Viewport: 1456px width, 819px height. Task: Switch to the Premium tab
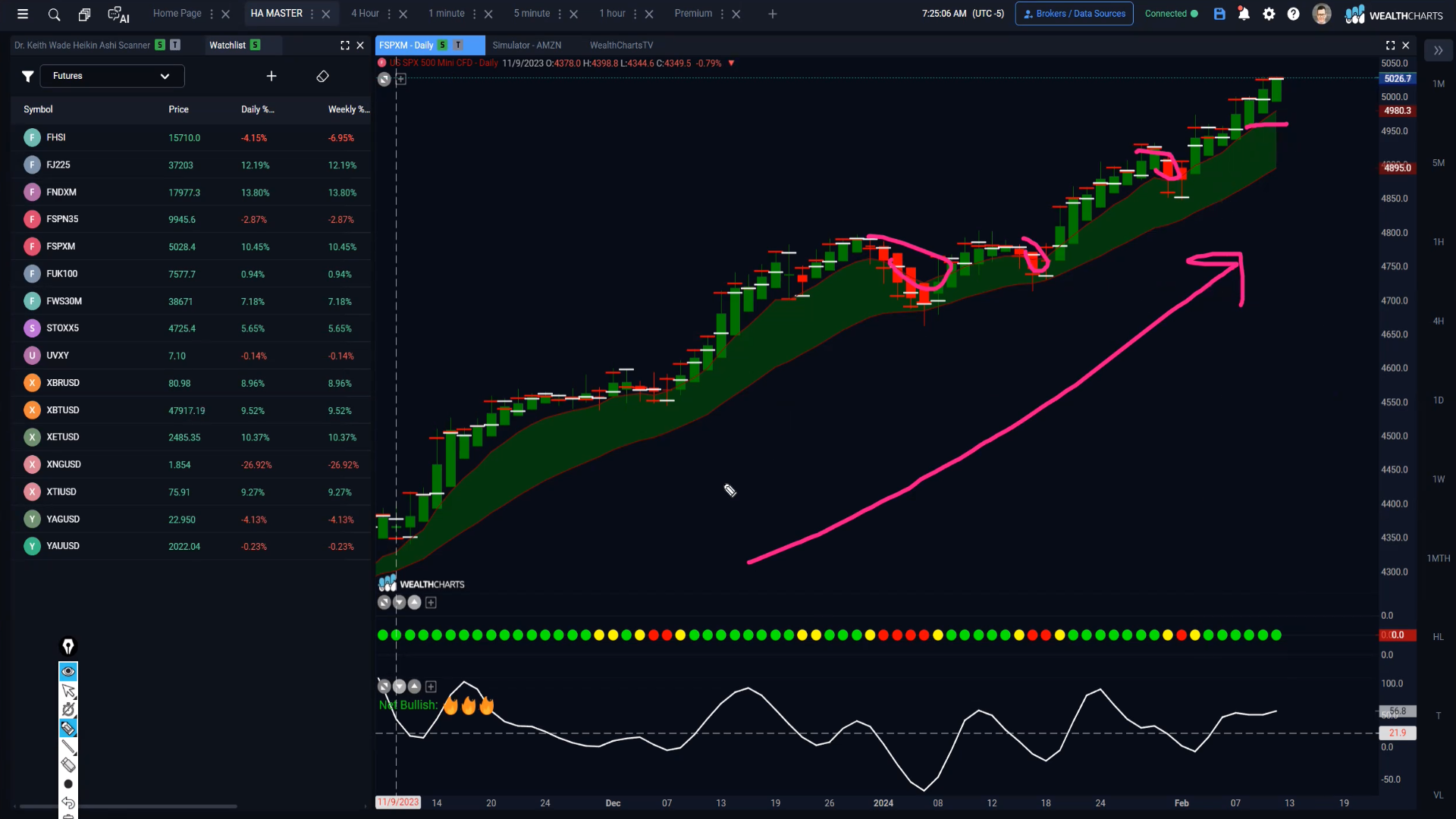[693, 14]
